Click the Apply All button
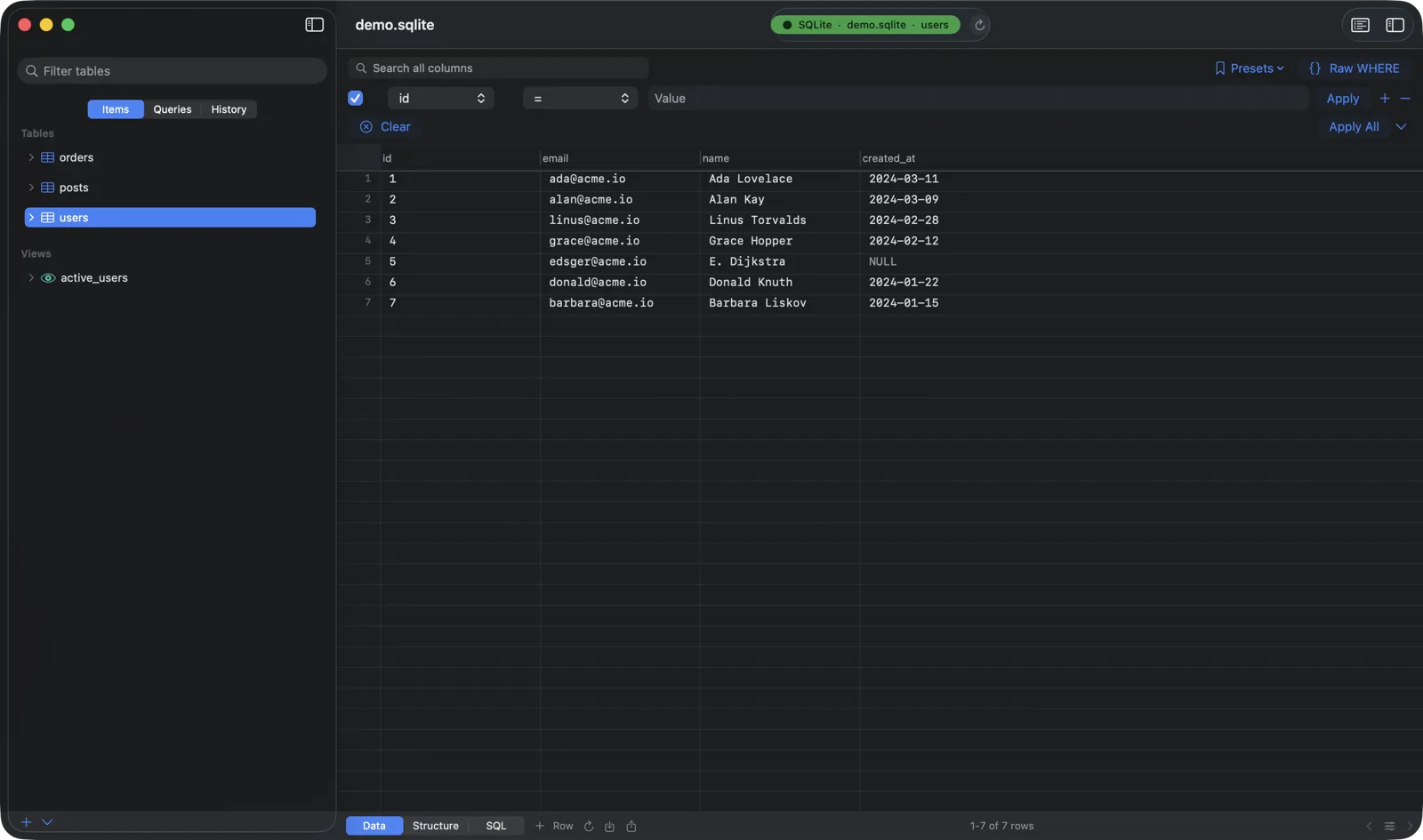 [1354, 127]
